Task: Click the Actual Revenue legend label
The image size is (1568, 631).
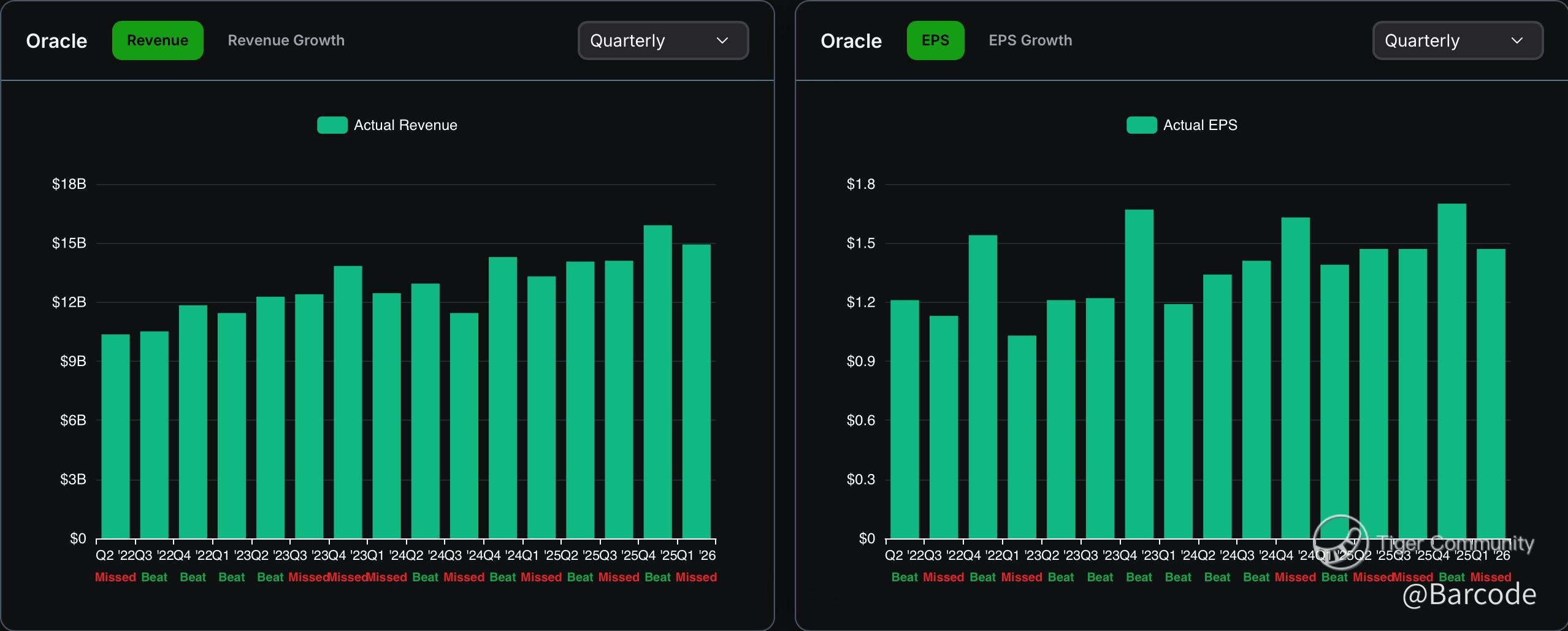Action: [x=405, y=125]
